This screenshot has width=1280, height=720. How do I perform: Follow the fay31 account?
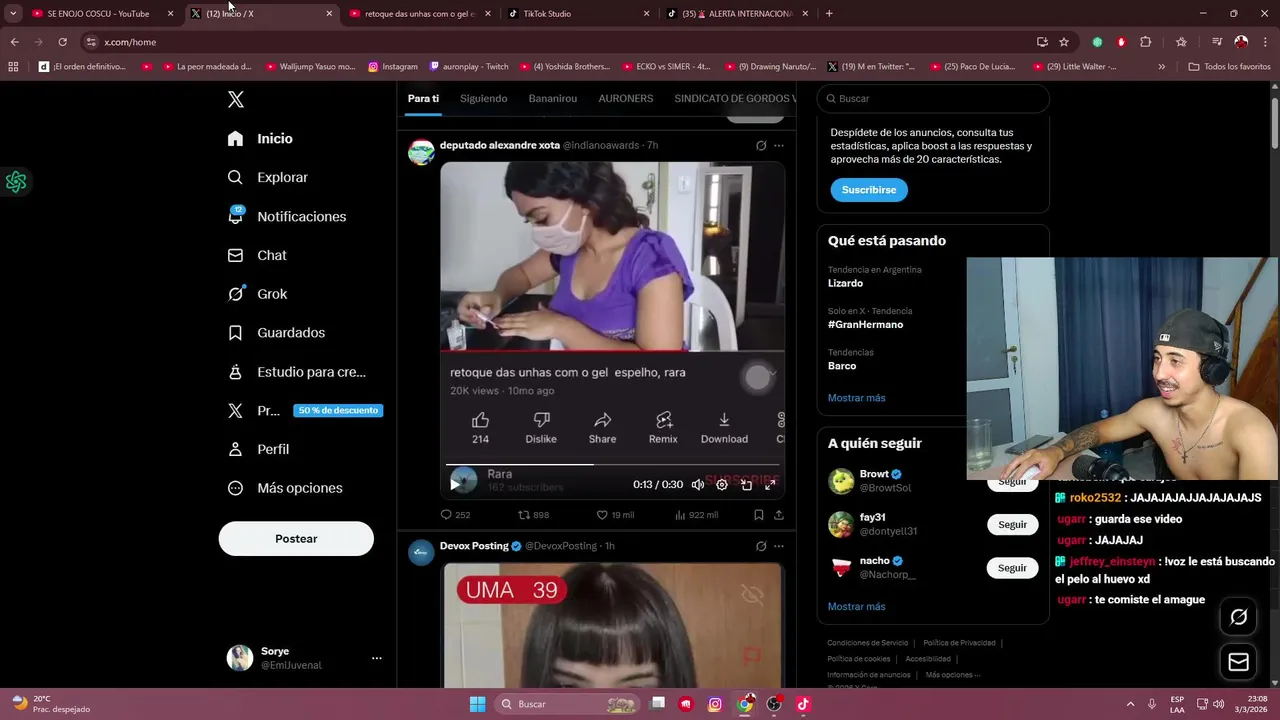1012,525
